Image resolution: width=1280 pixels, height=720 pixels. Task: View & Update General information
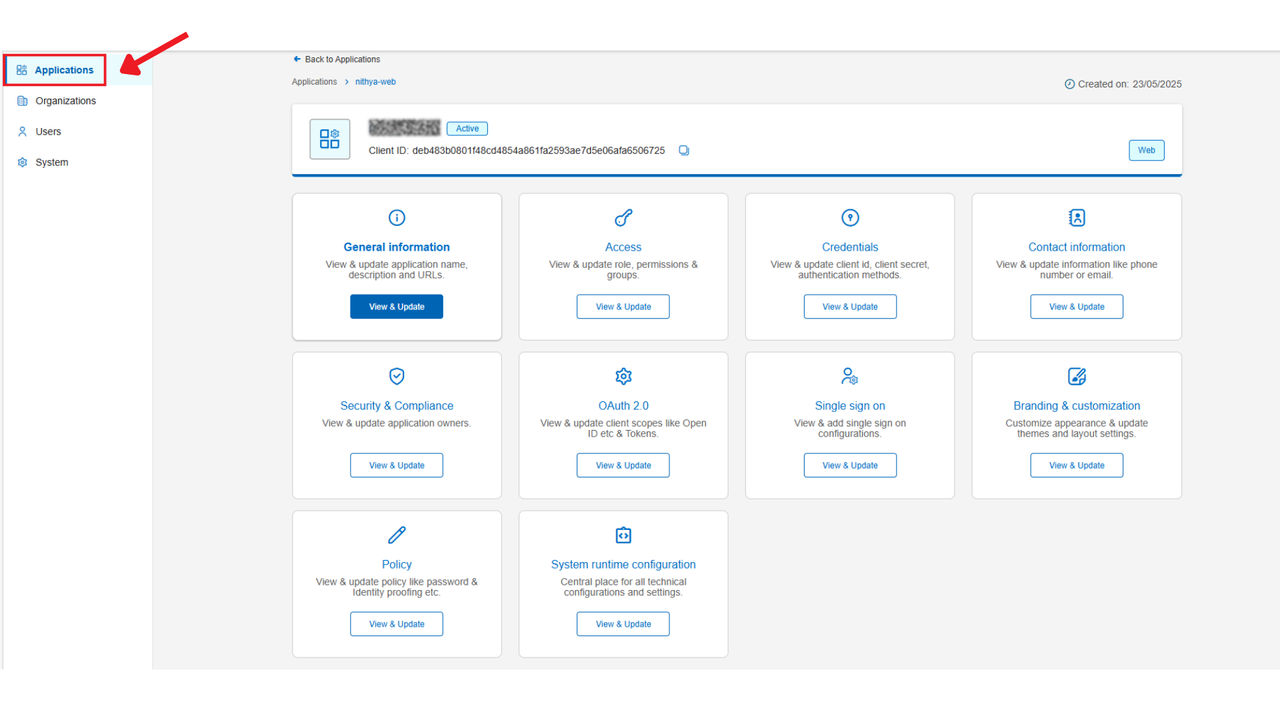pos(396,307)
